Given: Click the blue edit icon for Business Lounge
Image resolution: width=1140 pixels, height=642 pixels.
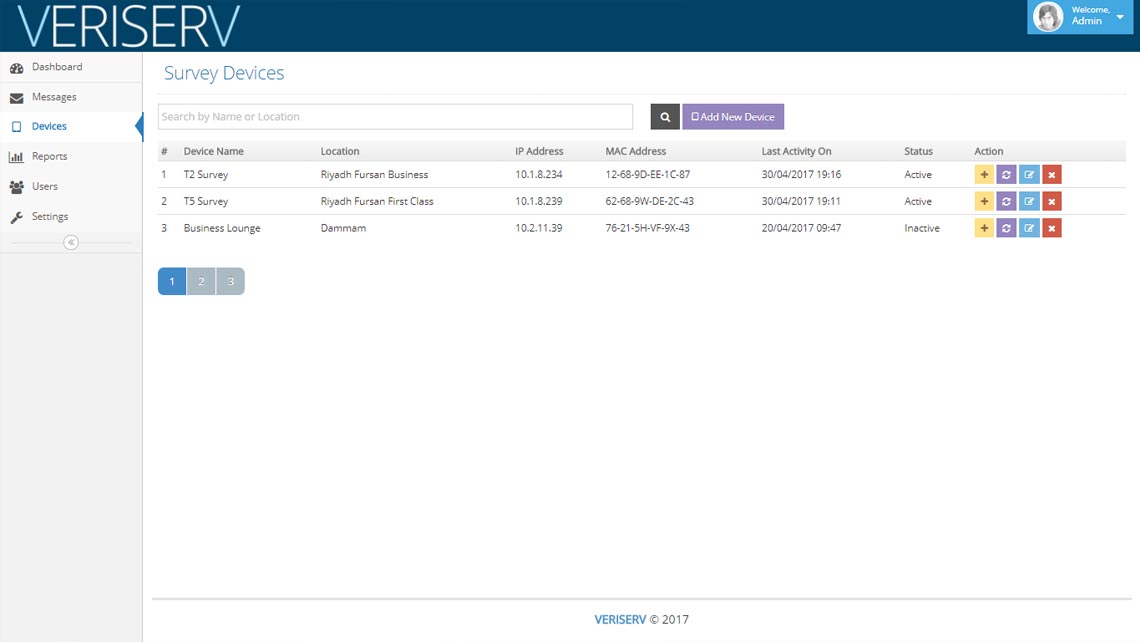Looking at the screenshot, I should pyautogui.click(x=1029, y=229).
